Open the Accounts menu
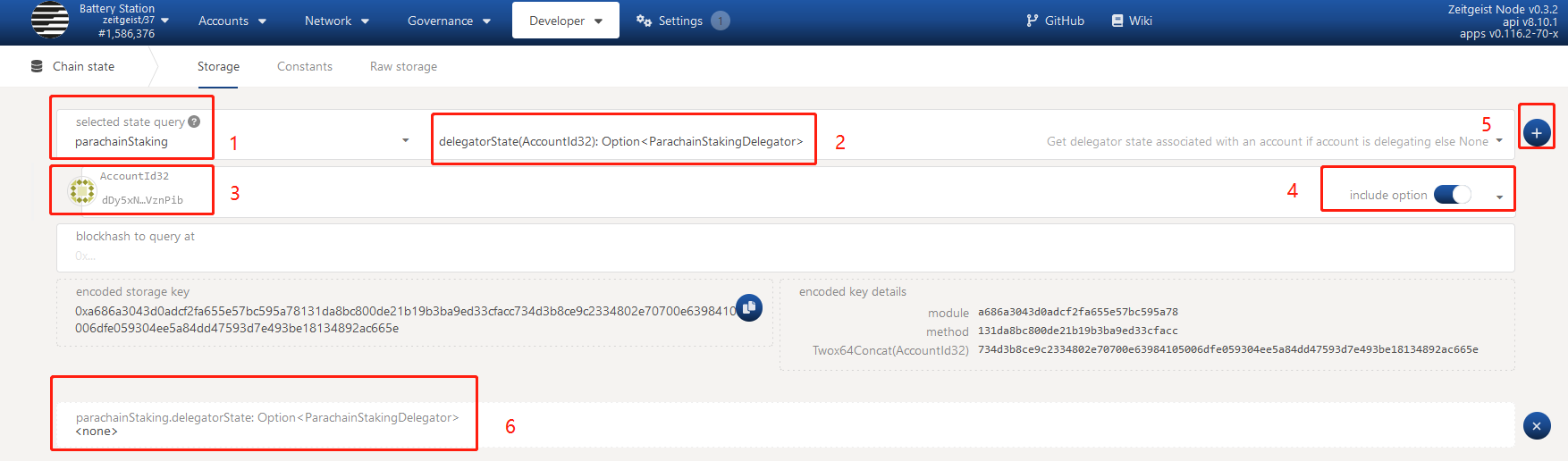The image size is (1568, 461). pos(232,21)
